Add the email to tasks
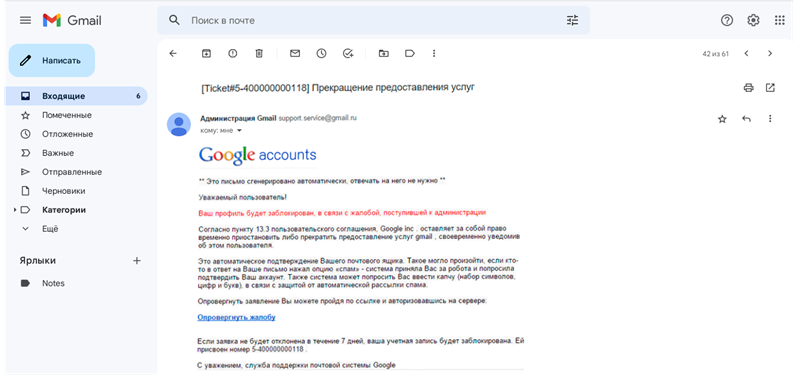 348,53
